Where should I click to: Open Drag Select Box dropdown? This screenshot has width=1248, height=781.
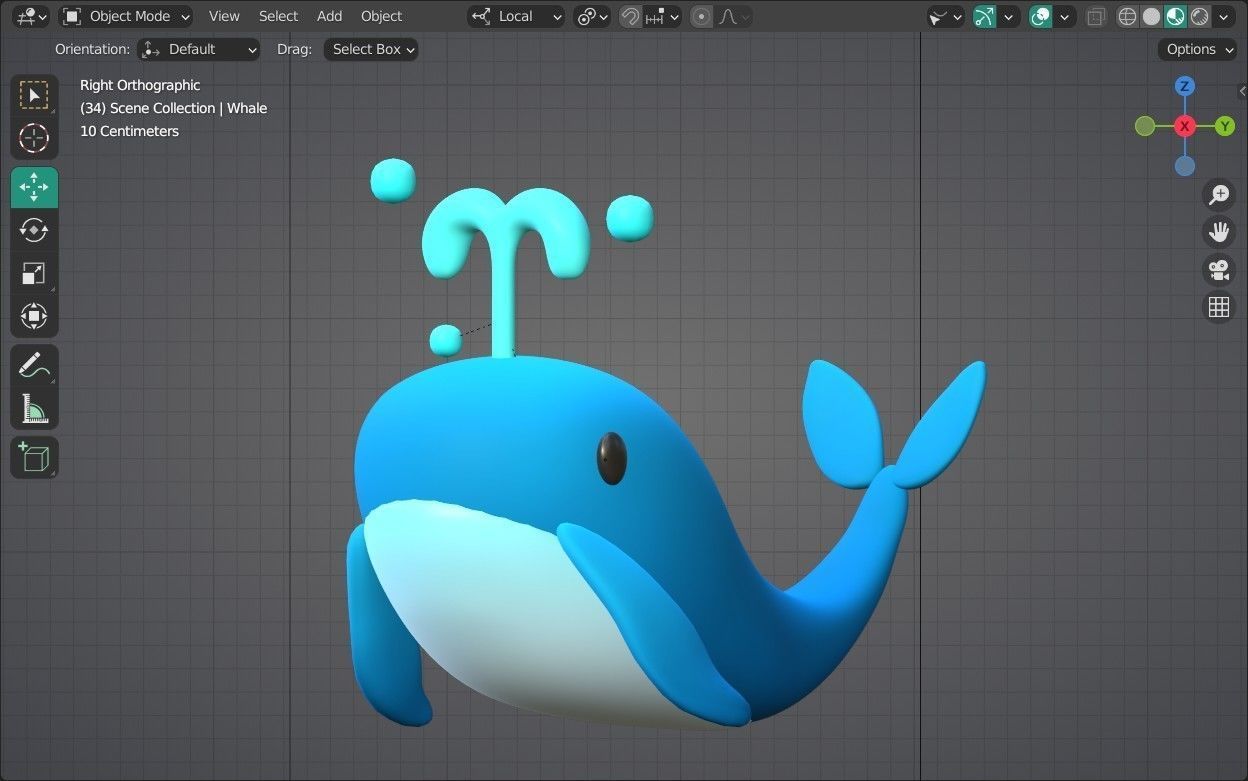tap(370, 49)
